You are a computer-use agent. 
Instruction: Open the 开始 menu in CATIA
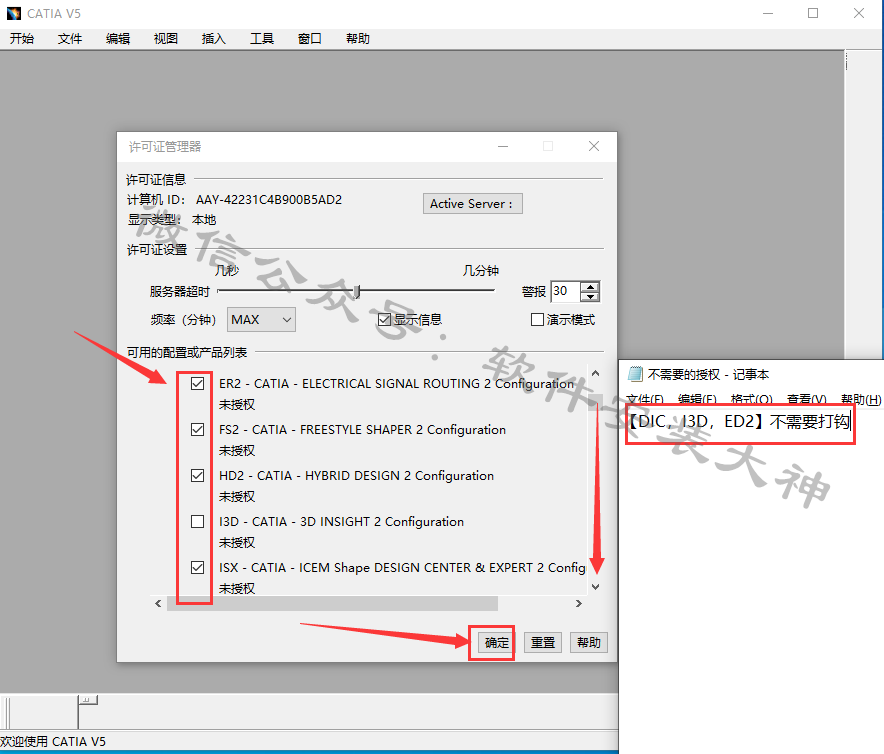pos(22,38)
